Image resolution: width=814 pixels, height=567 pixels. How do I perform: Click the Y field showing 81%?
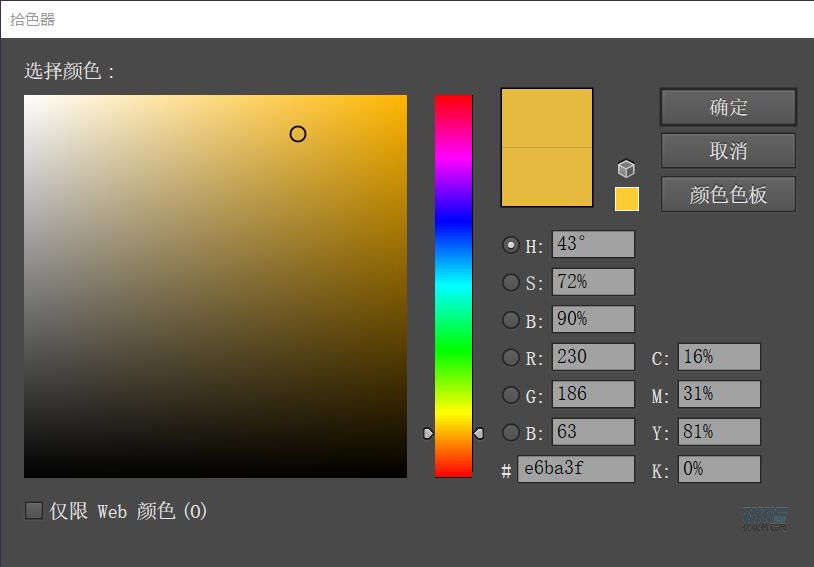pyautogui.click(x=719, y=431)
